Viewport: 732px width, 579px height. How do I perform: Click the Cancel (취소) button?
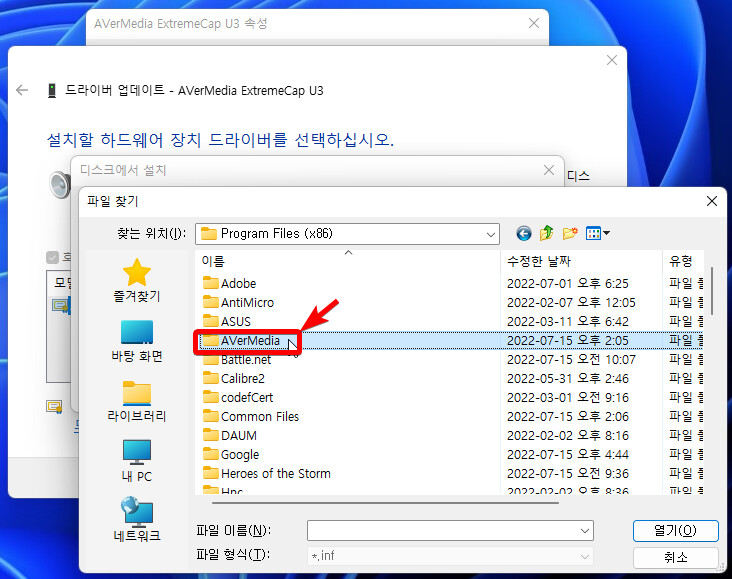pos(675,558)
